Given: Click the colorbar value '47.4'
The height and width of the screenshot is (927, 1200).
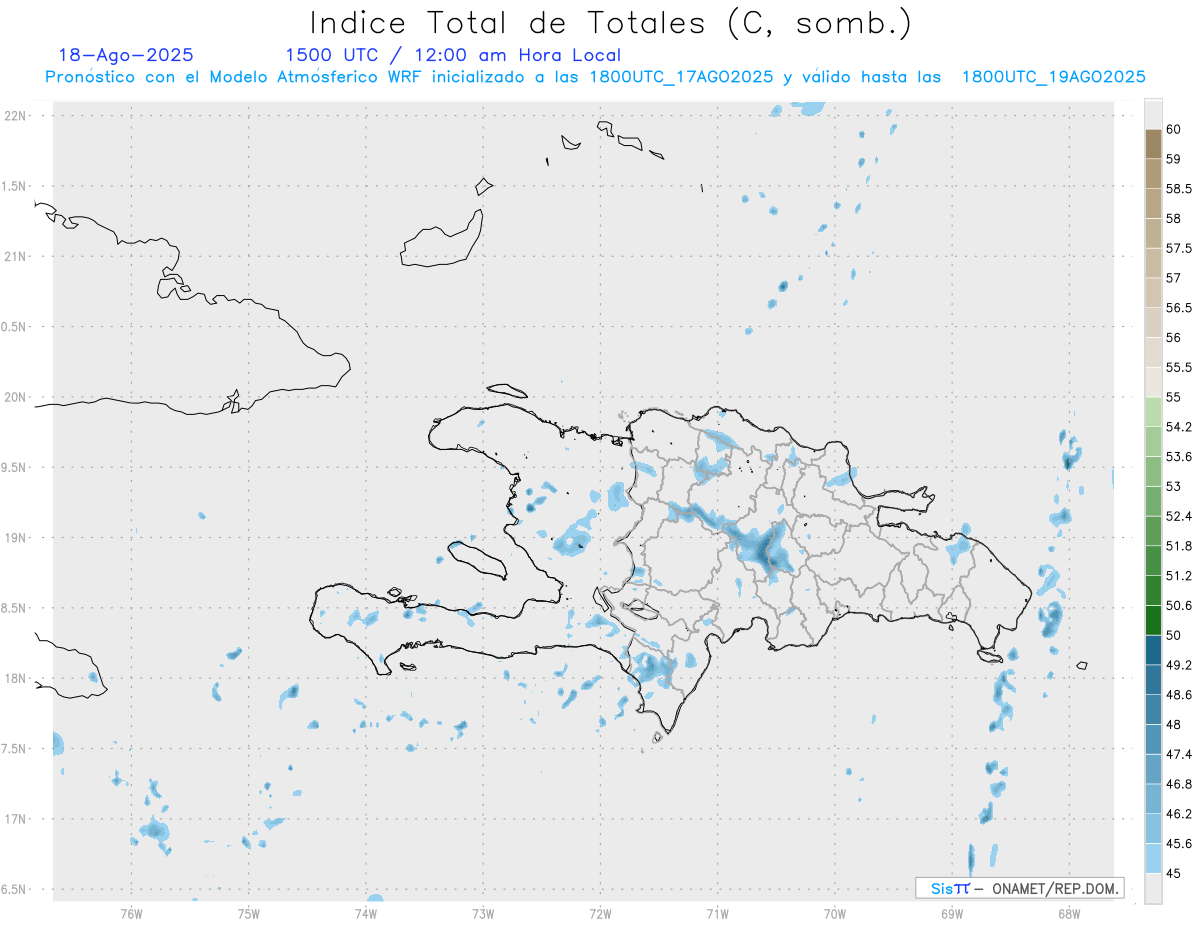Looking at the screenshot, I should tap(1179, 754).
